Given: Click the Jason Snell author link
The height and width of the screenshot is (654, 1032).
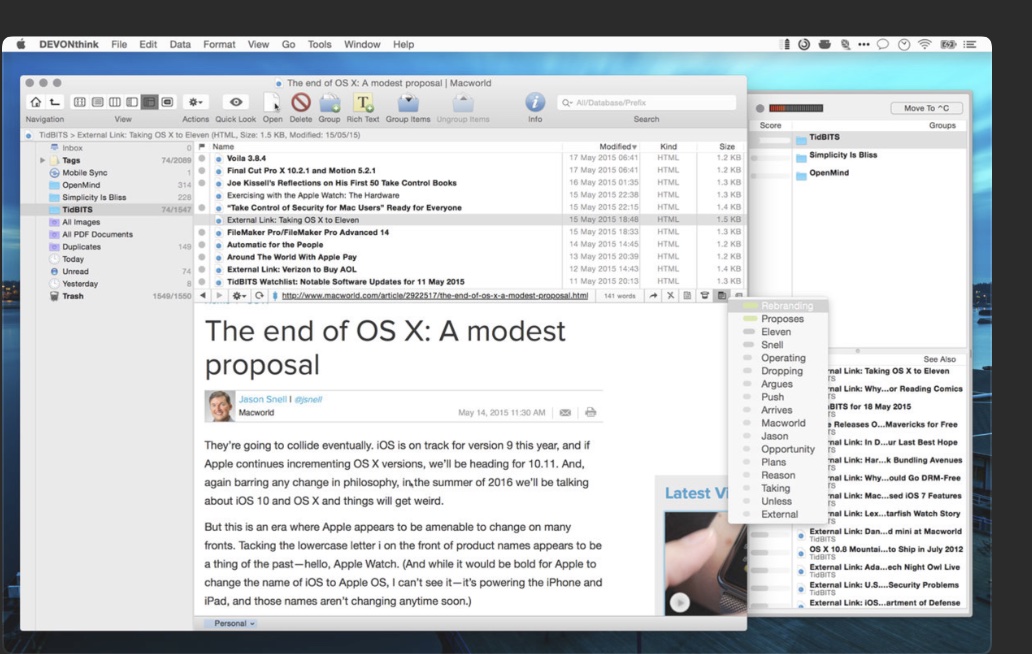Looking at the screenshot, I should 262,399.
